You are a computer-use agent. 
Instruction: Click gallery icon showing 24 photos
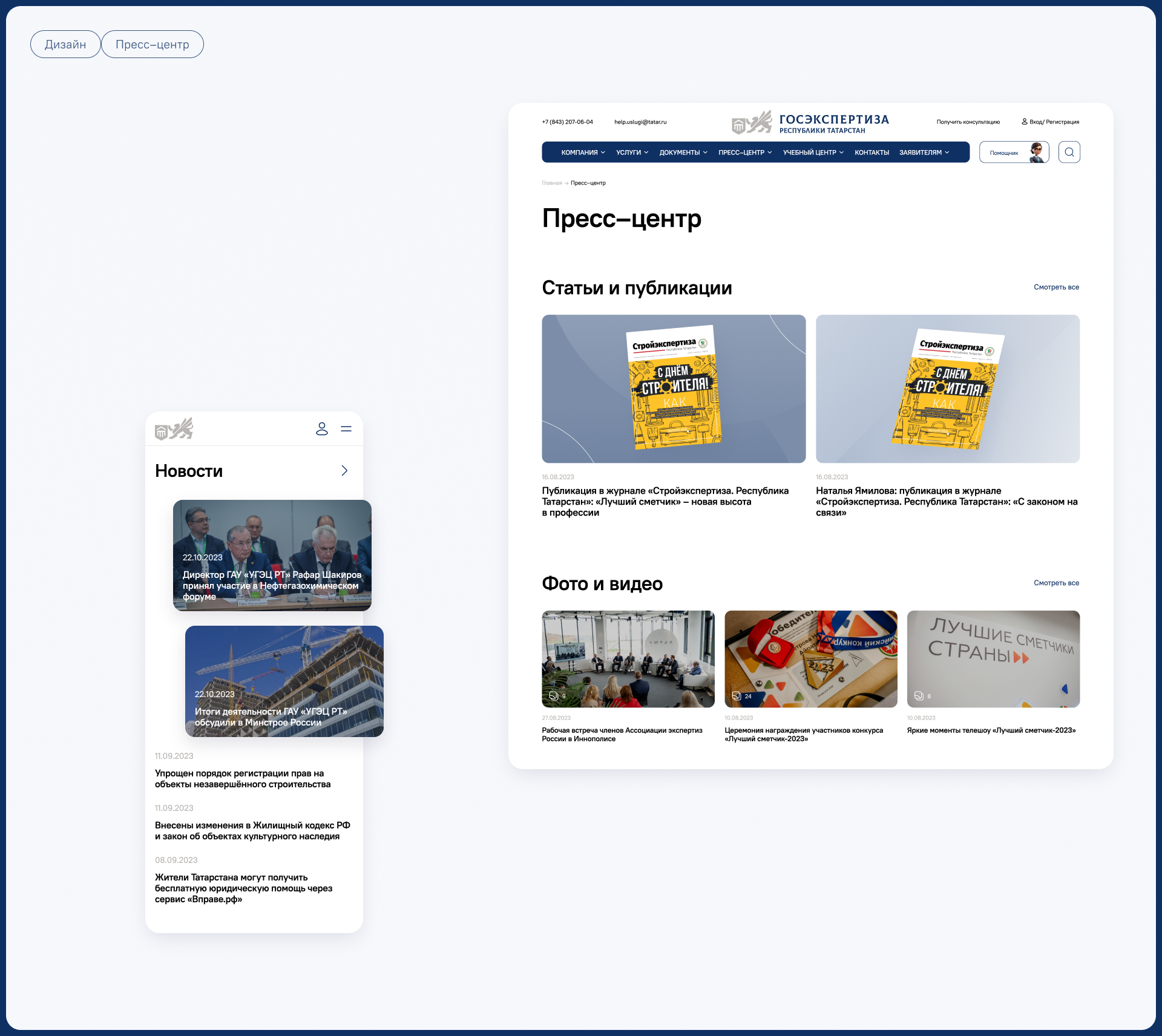[737, 696]
